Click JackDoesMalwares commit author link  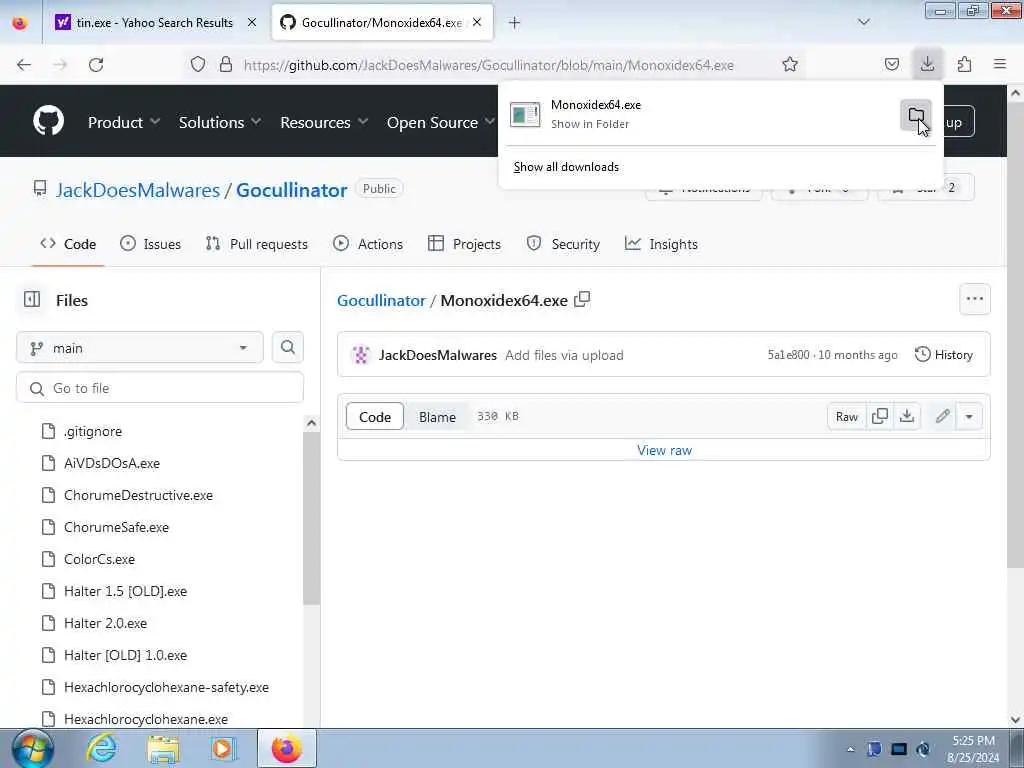point(438,355)
